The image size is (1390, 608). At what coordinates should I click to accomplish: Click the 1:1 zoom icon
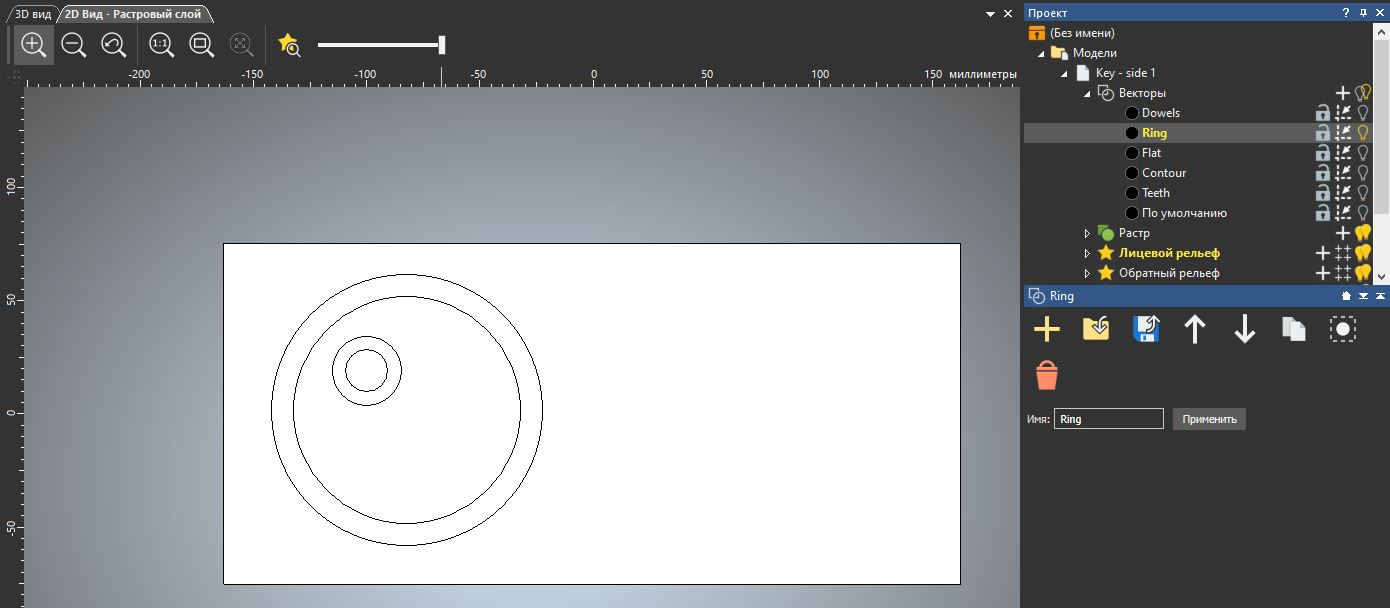coord(161,45)
